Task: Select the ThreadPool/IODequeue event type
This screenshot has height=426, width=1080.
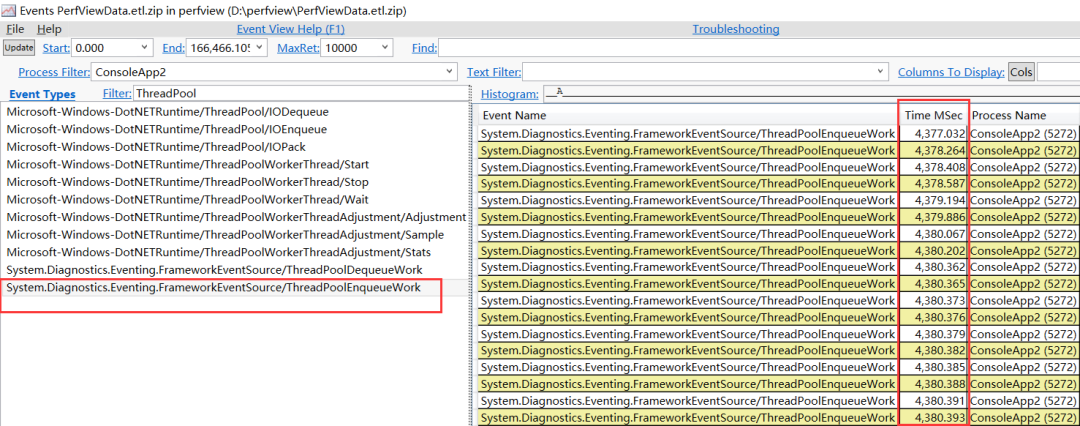Action: tap(167, 112)
